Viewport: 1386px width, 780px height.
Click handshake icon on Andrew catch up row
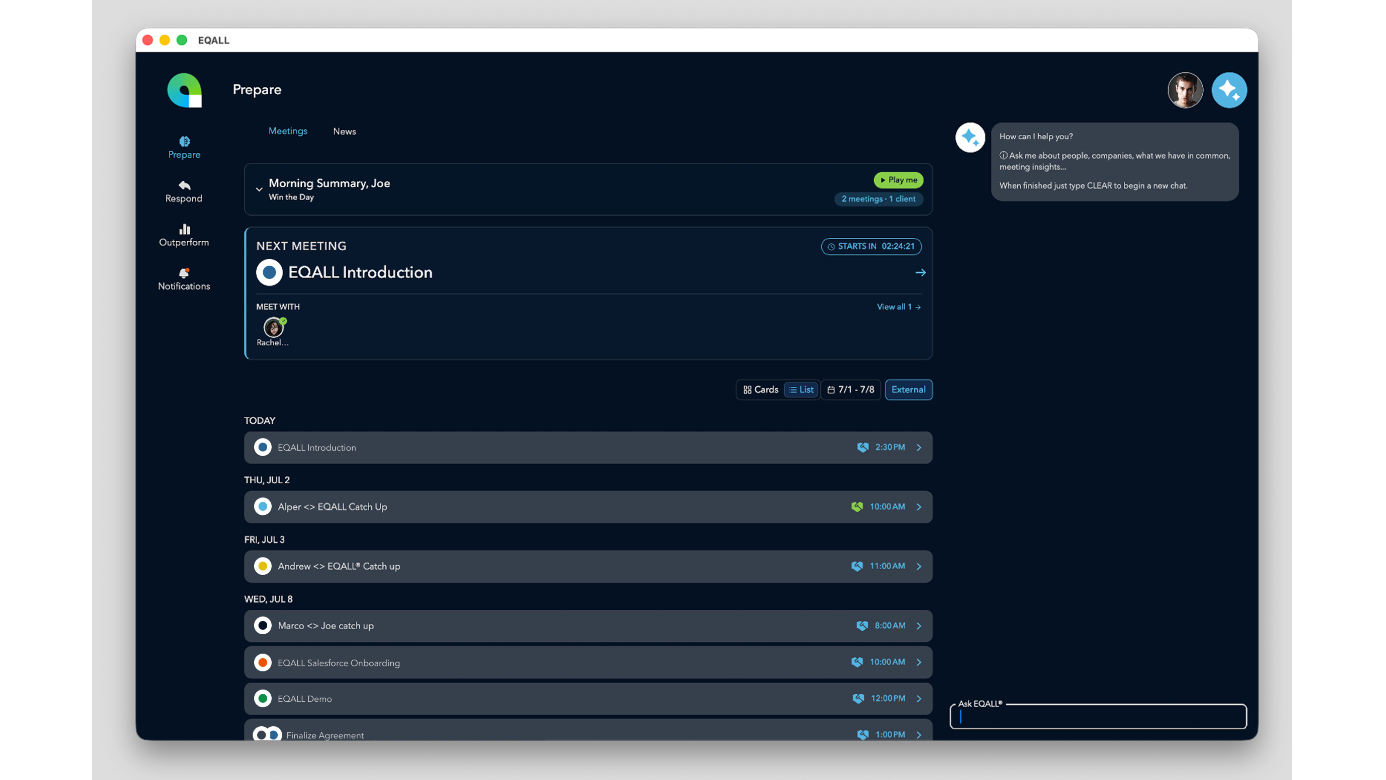(856, 566)
